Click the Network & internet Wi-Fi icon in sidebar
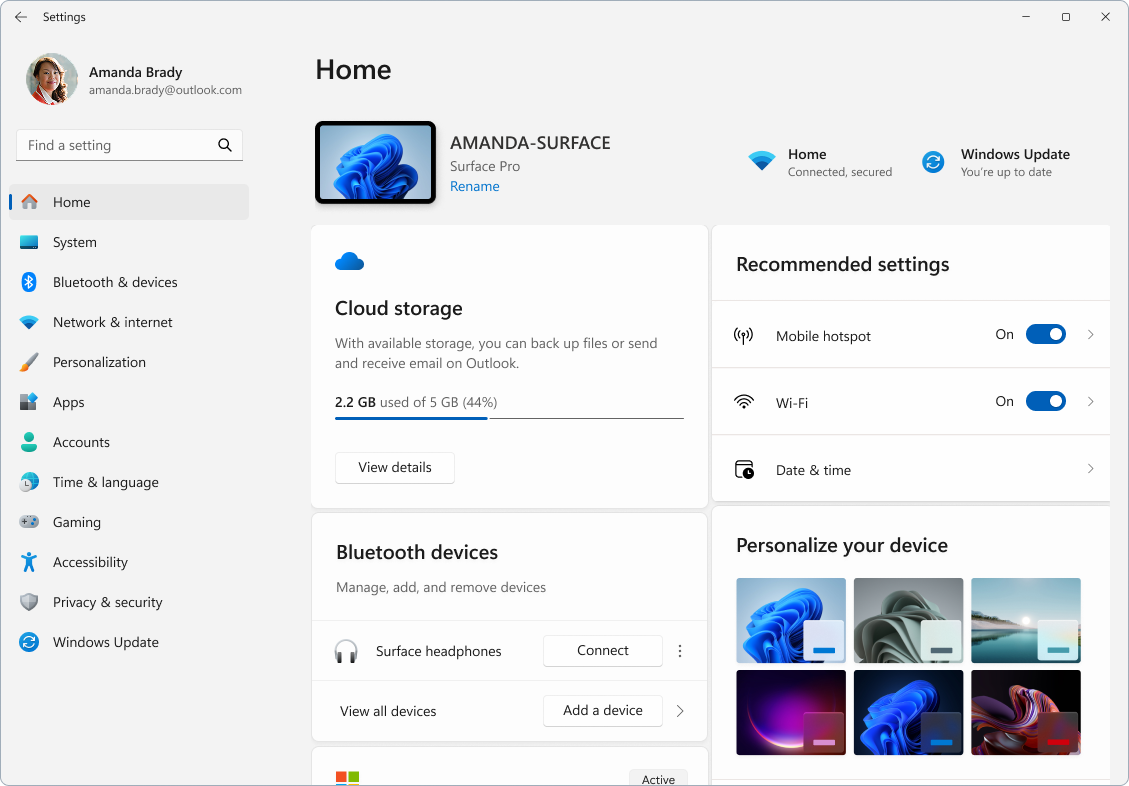1129x786 pixels. (x=29, y=322)
